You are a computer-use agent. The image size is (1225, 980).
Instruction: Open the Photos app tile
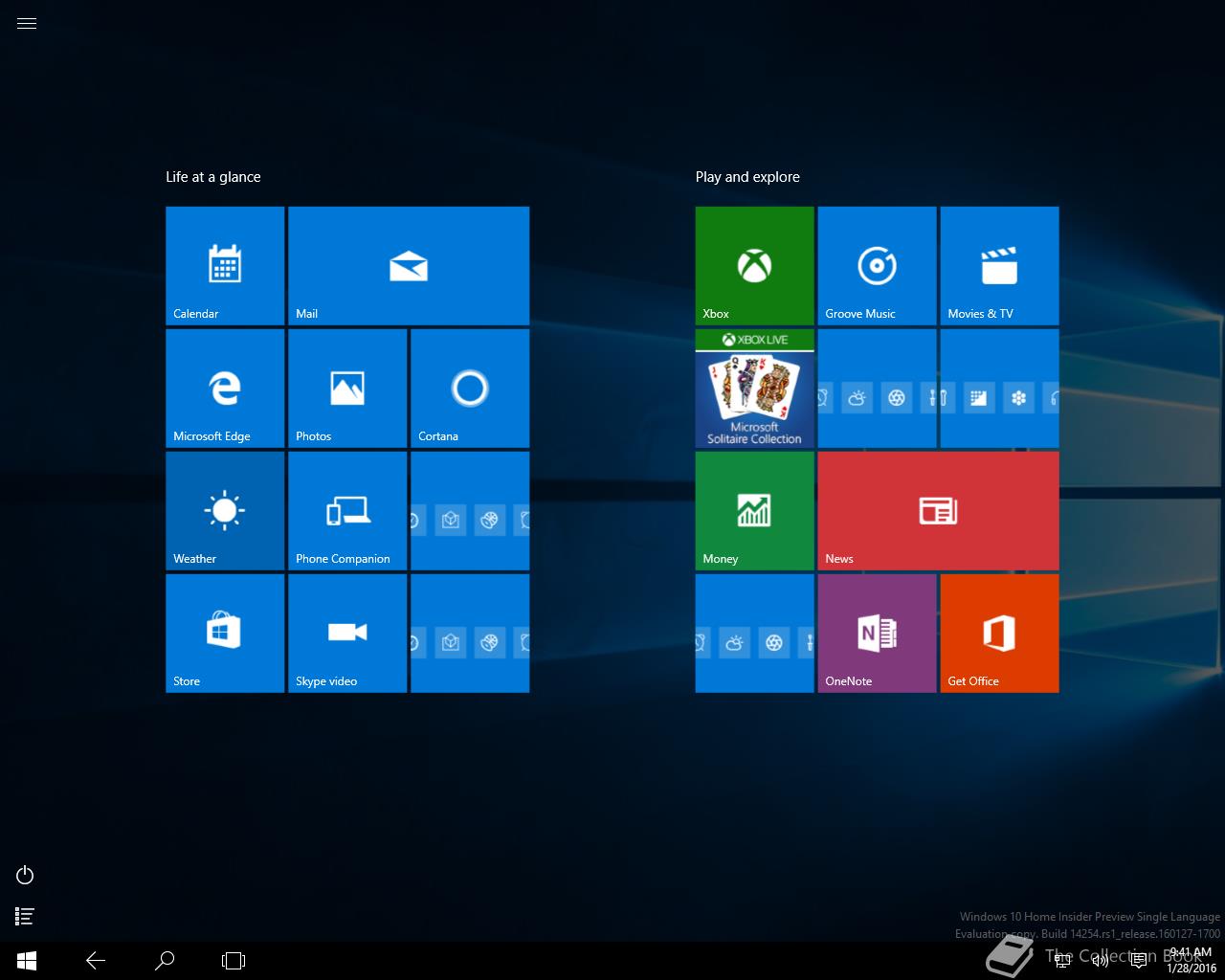[x=347, y=389]
